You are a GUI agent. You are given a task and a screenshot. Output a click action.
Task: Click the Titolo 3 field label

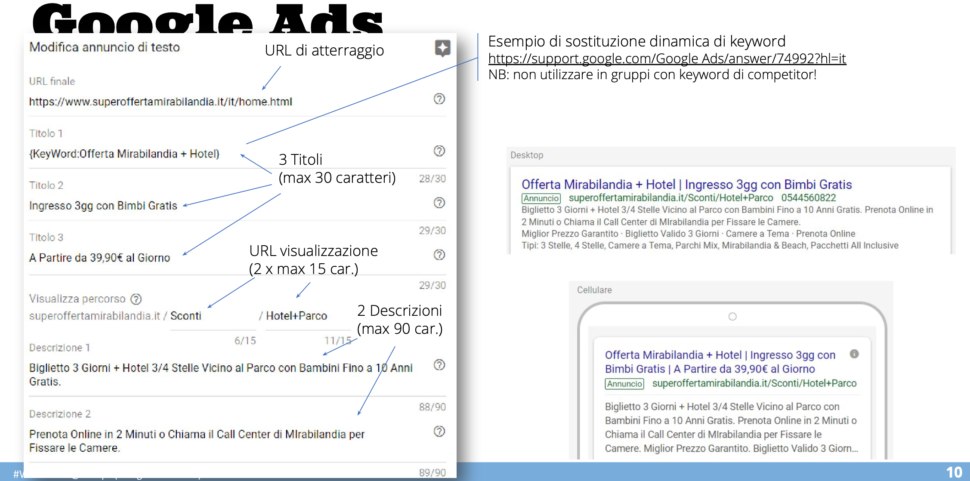[46, 237]
